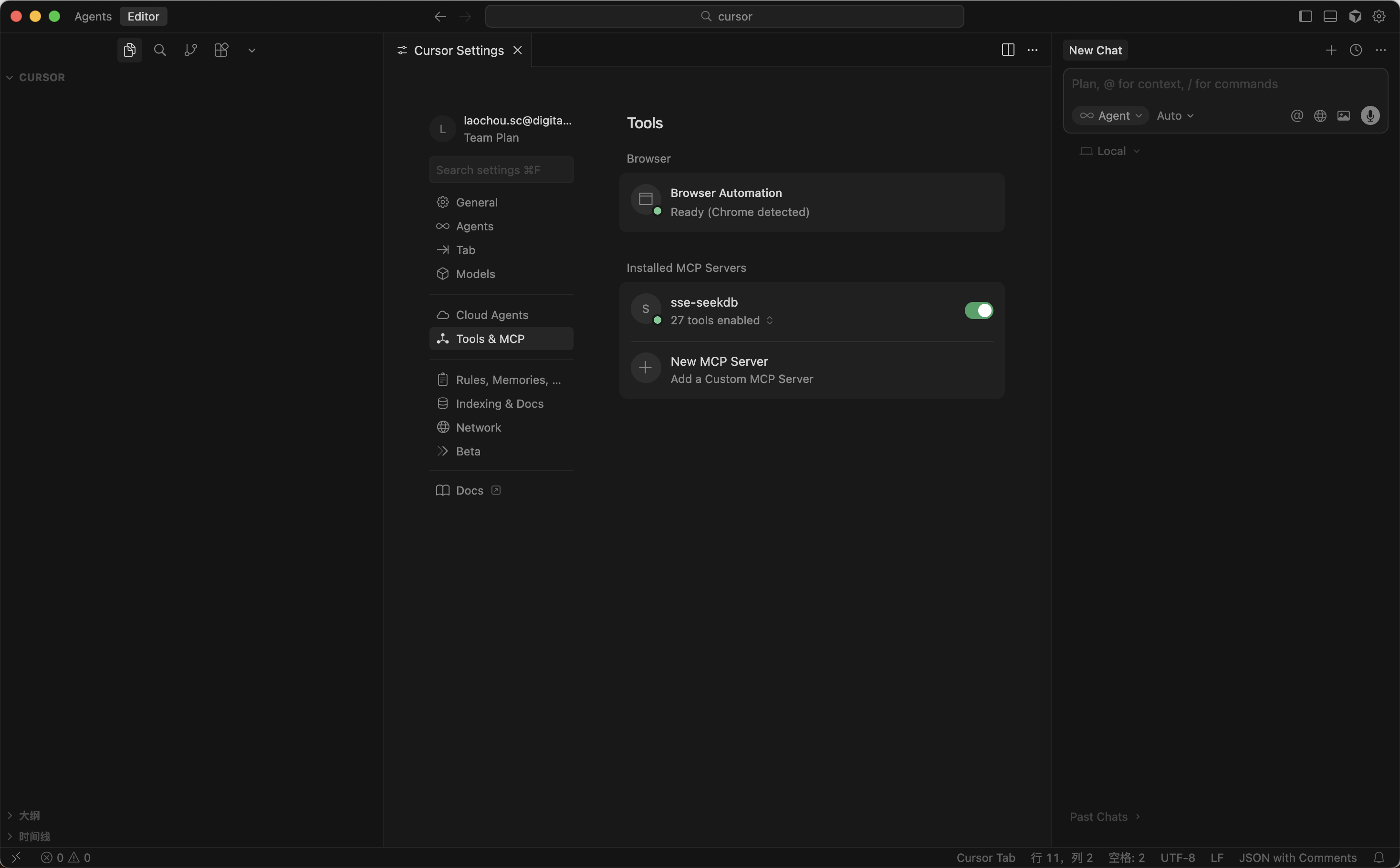
Task: Open the Source Control branch icon
Action: (x=191, y=51)
